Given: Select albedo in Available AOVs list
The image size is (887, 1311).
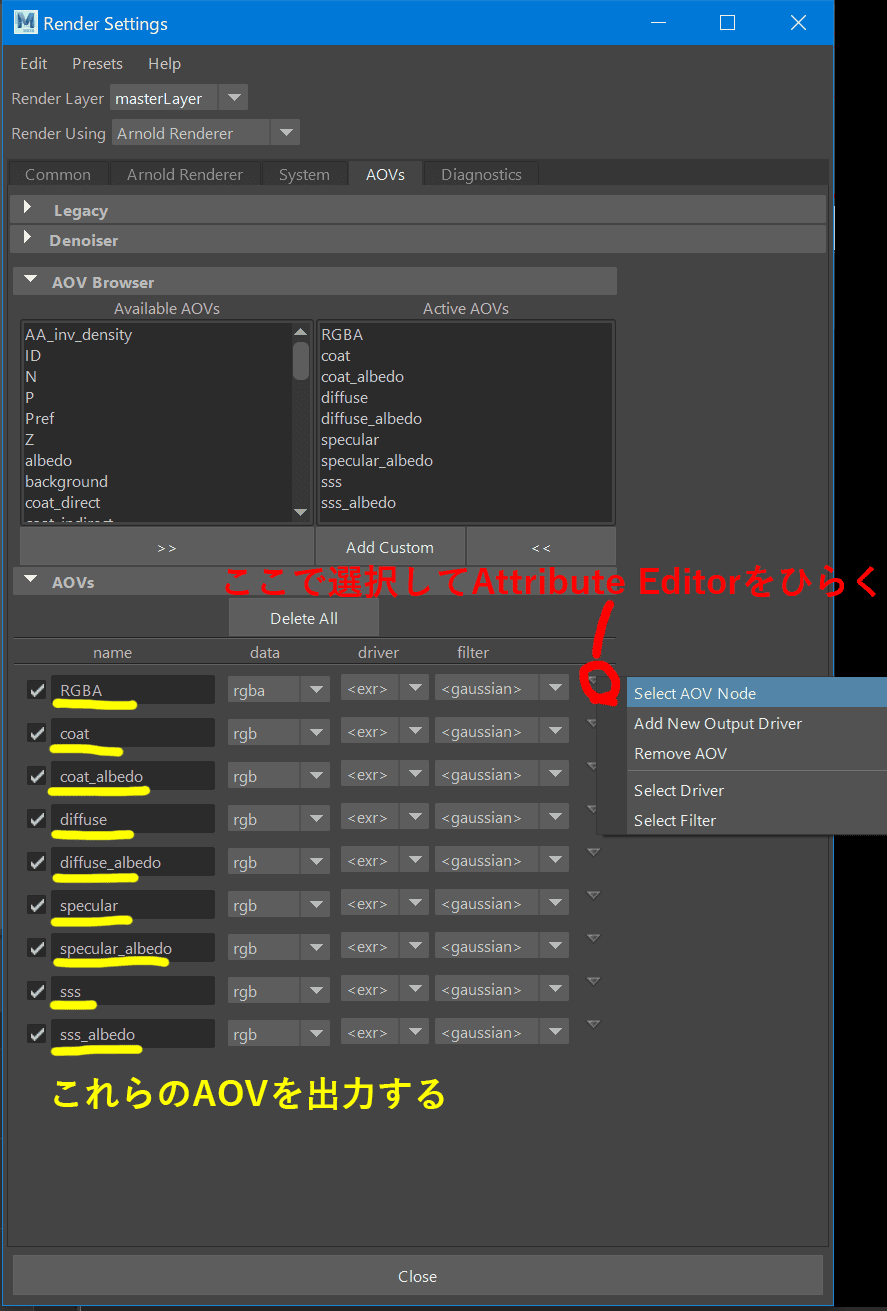Looking at the screenshot, I should pyautogui.click(x=48, y=460).
